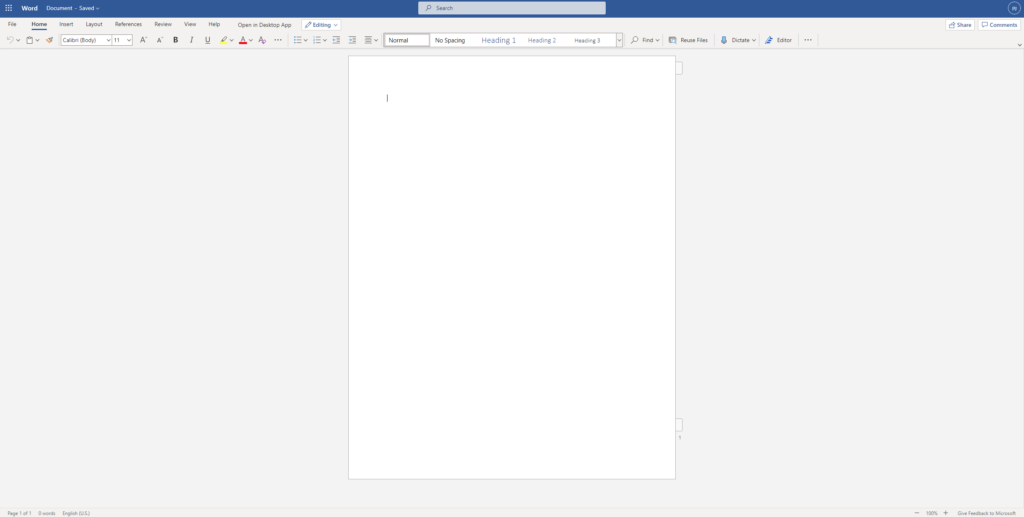Insert a bulleted list
The width and height of the screenshot is (1024, 517).
297,40
